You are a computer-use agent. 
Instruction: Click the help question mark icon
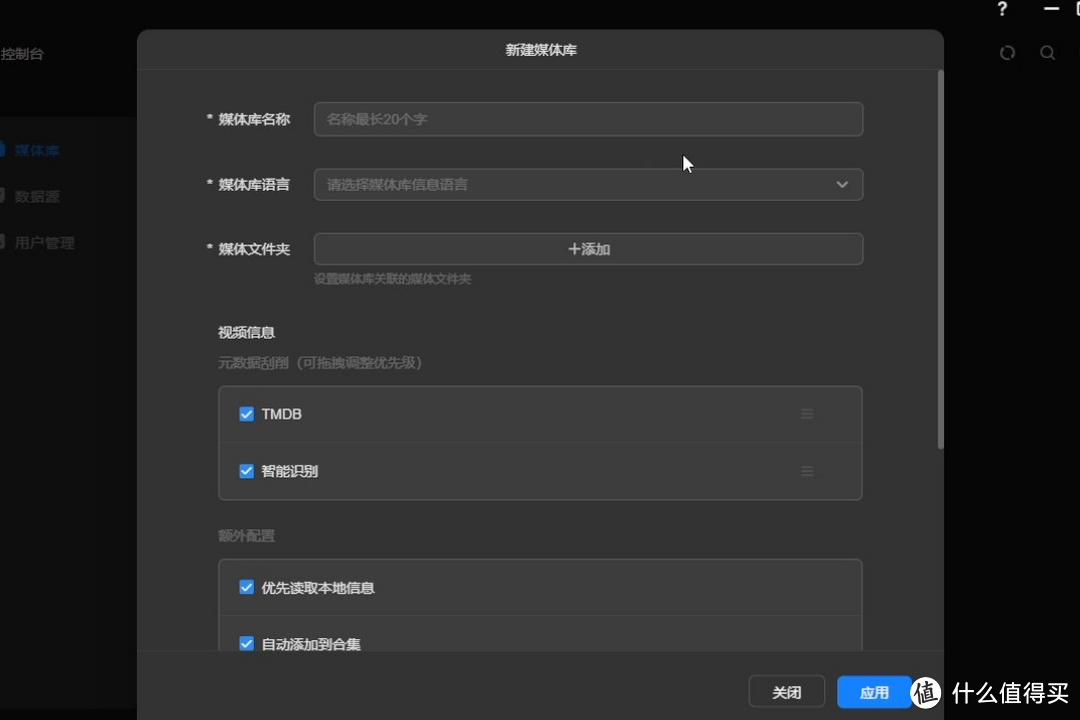tap(1002, 9)
